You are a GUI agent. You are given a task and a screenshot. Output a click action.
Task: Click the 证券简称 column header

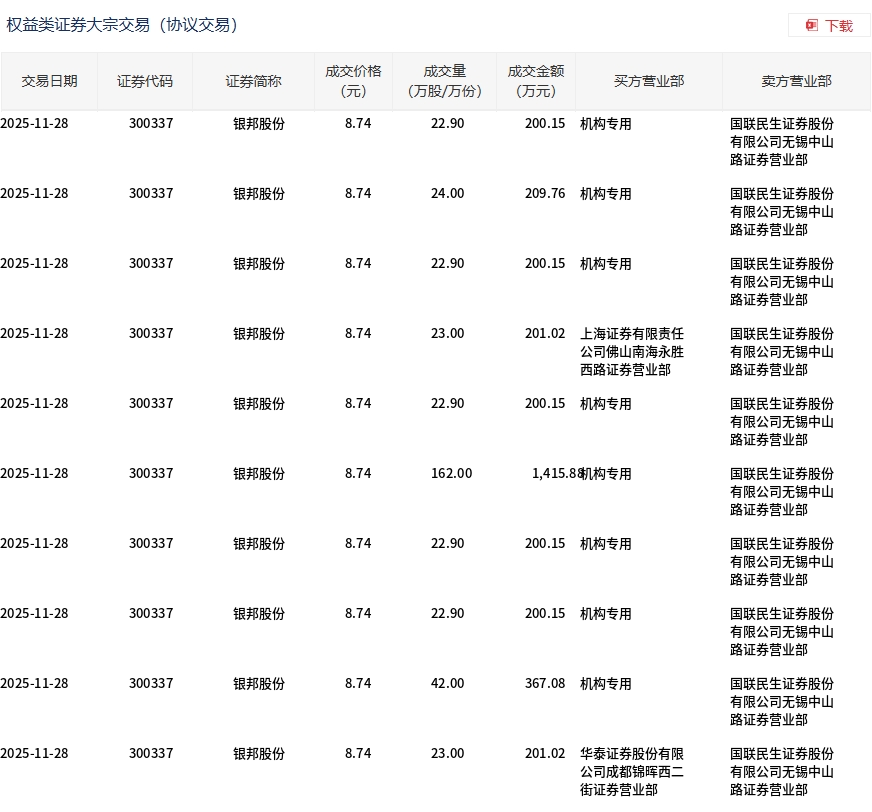(253, 81)
